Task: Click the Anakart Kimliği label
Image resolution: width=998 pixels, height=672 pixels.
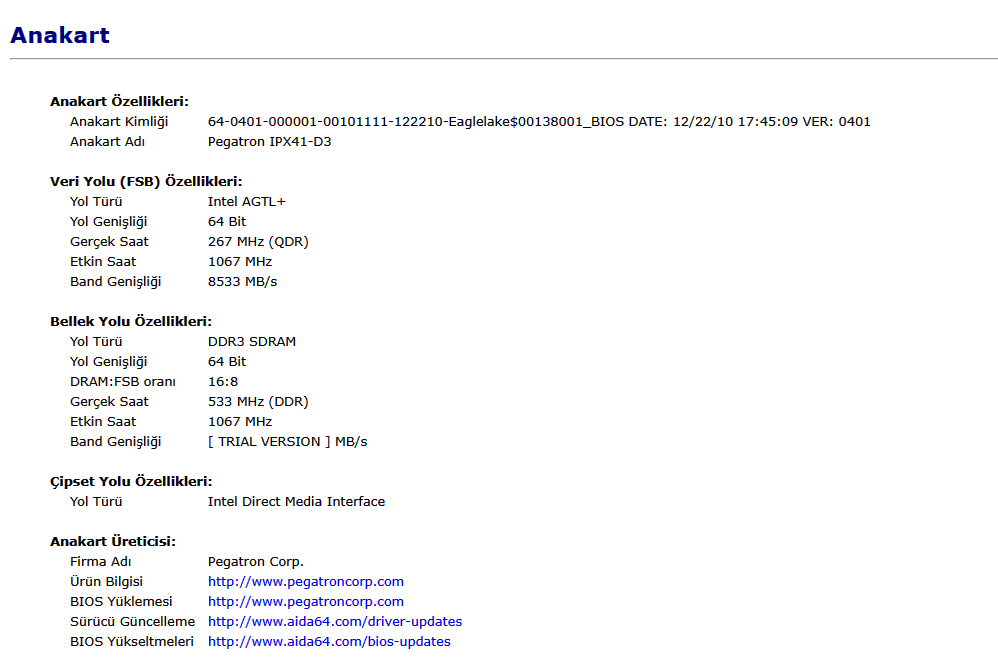Action: coord(119,122)
